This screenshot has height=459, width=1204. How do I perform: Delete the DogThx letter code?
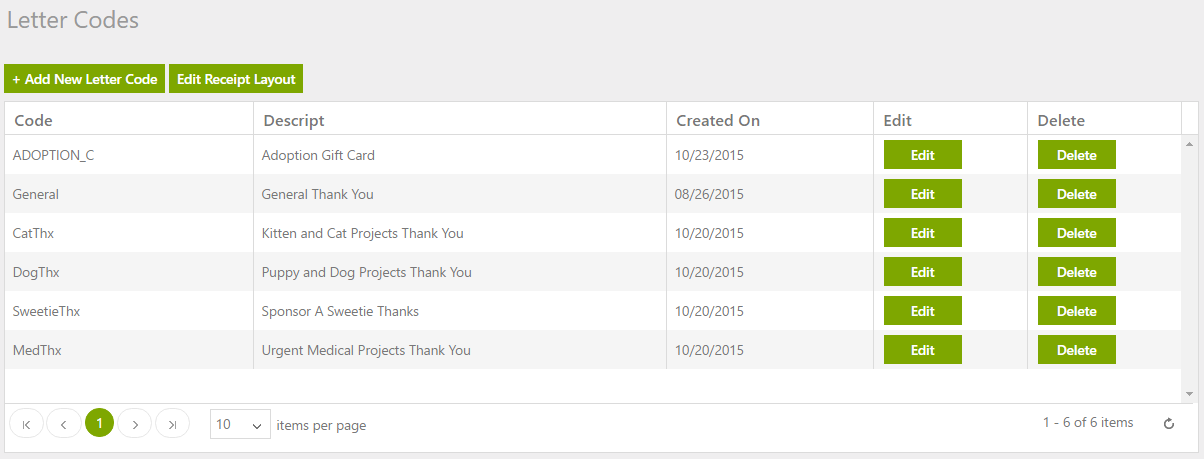click(x=1076, y=272)
